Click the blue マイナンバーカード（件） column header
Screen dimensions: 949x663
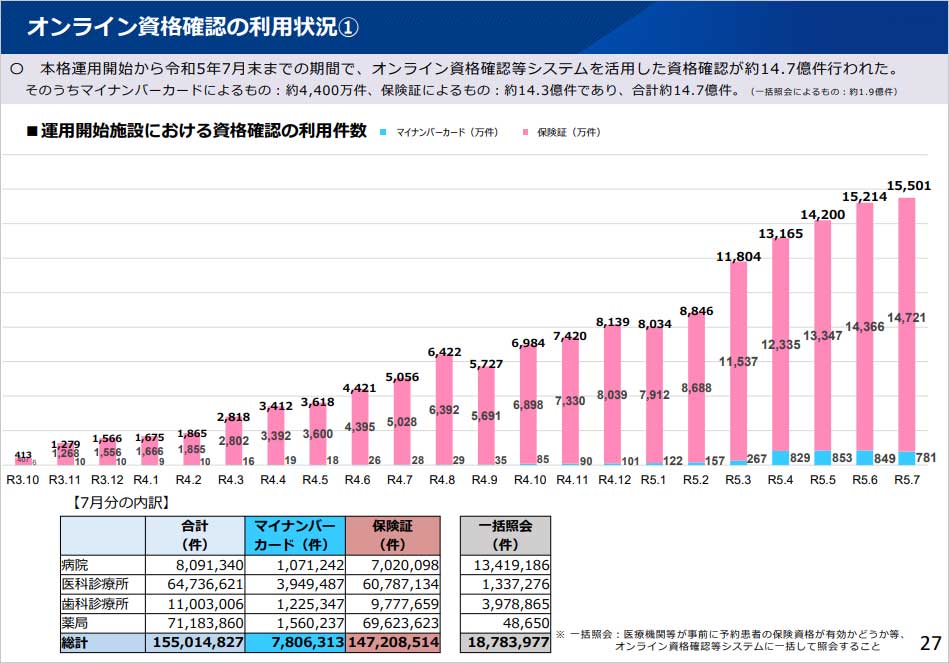293,533
